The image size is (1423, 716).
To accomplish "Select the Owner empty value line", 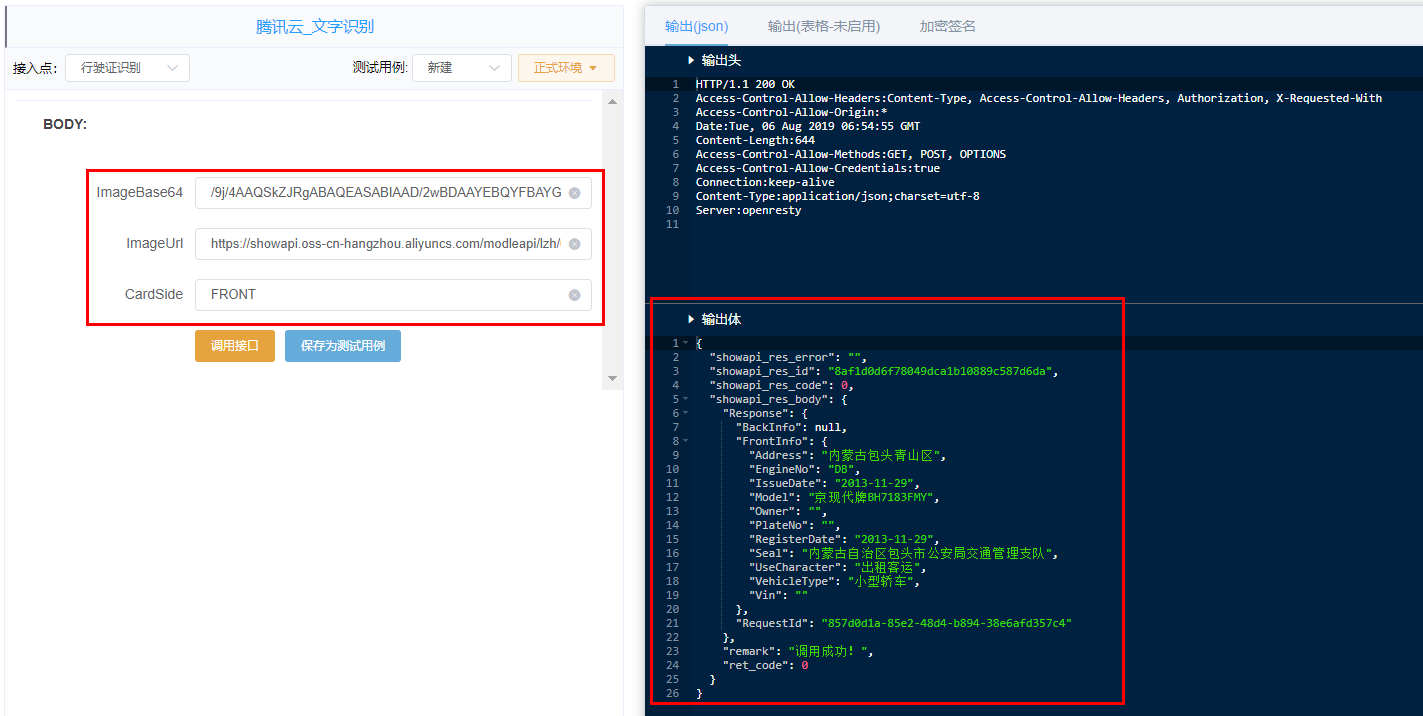I will coord(788,511).
